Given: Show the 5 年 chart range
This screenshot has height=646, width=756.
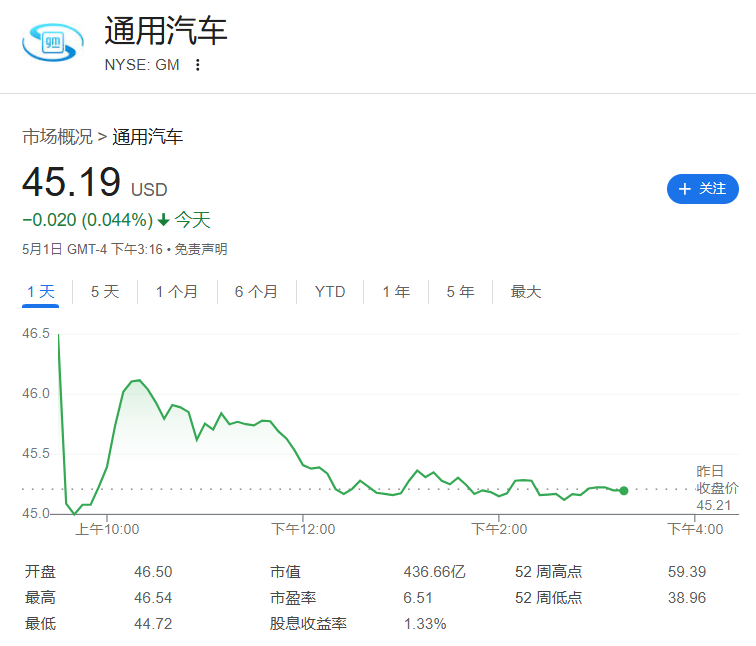Looking at the screenshot, I should (x=460, y=292).
